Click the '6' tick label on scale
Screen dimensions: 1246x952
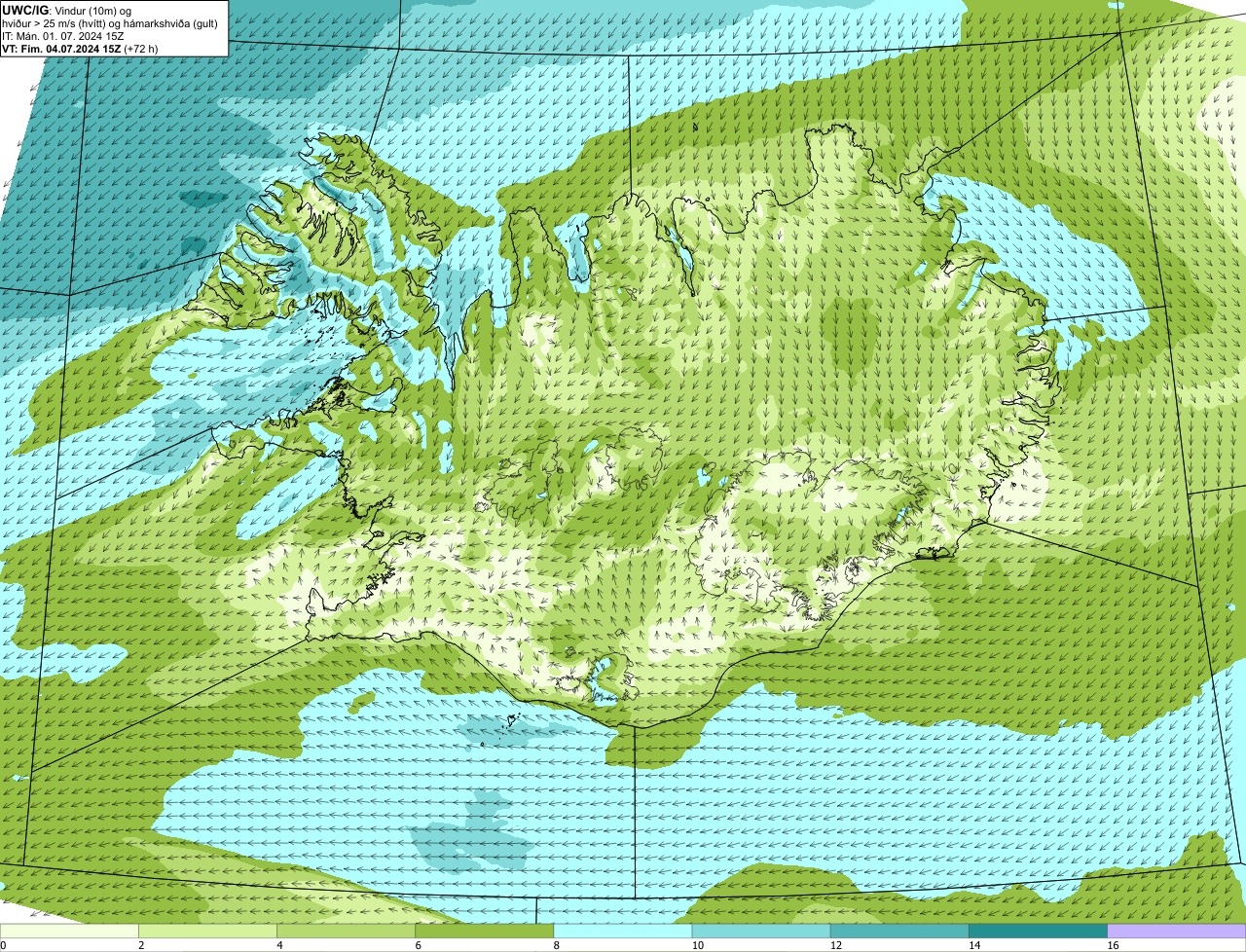(418, 945)
